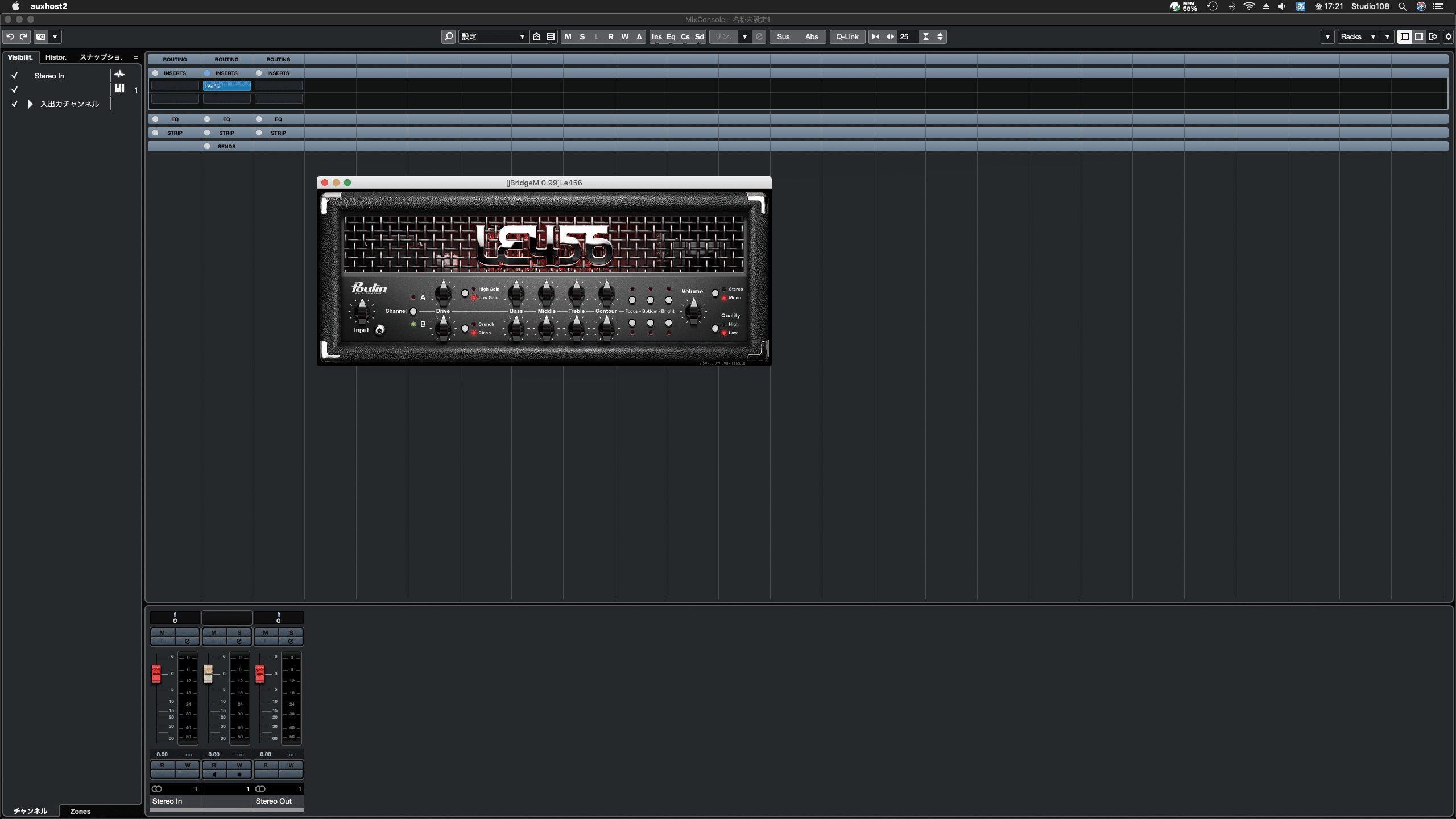Switch to the Zones tab
Viewport: 1456px width, 819px height.
pyautogui.click(x=80, y=811)
